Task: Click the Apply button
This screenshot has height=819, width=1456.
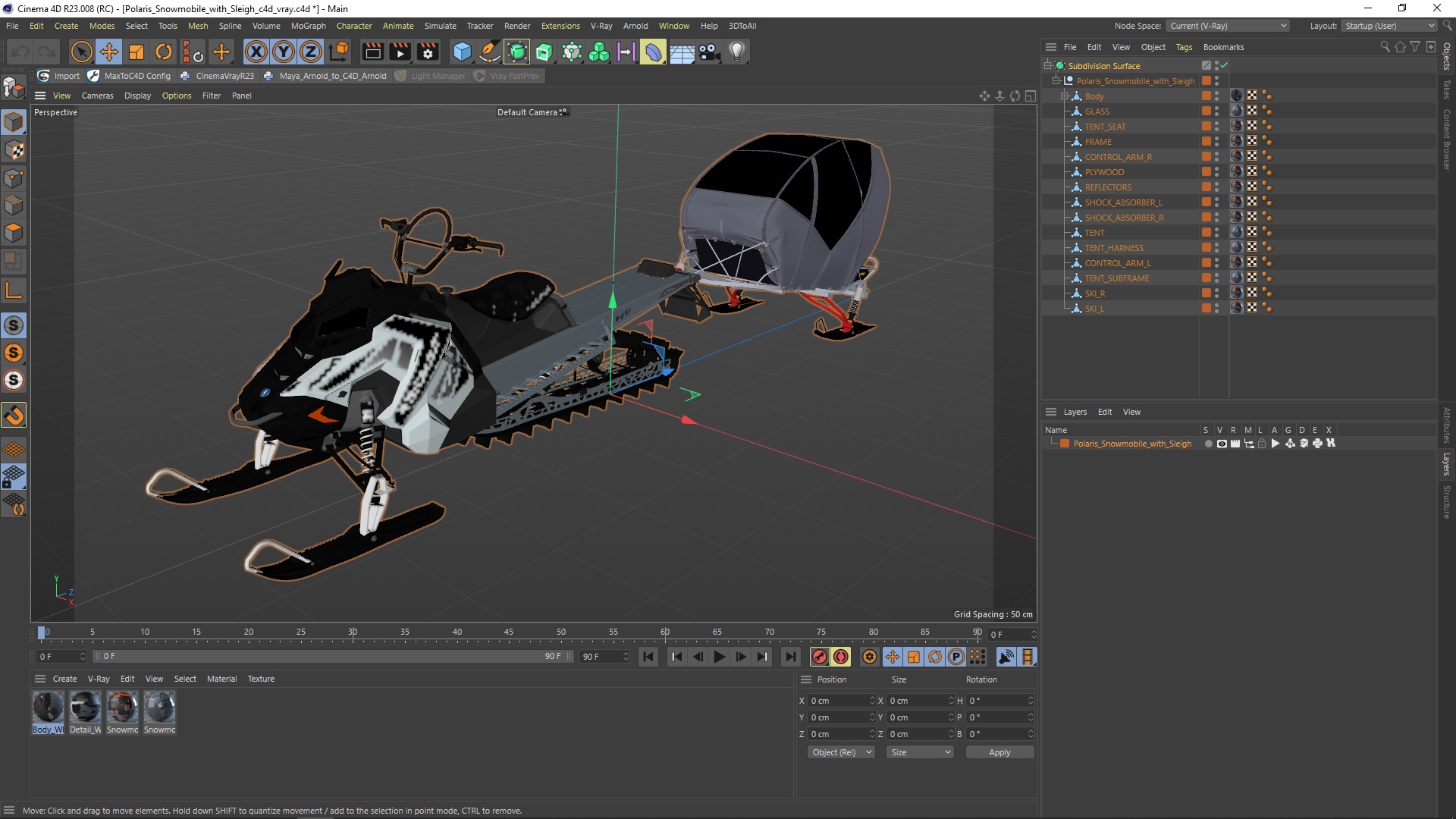Action: tap(999, 752)
